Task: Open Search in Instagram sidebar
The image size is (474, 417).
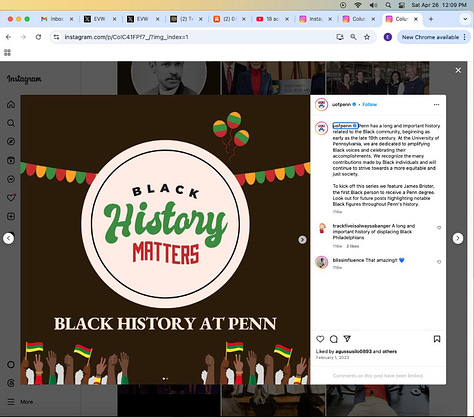Action: (11, 123)
